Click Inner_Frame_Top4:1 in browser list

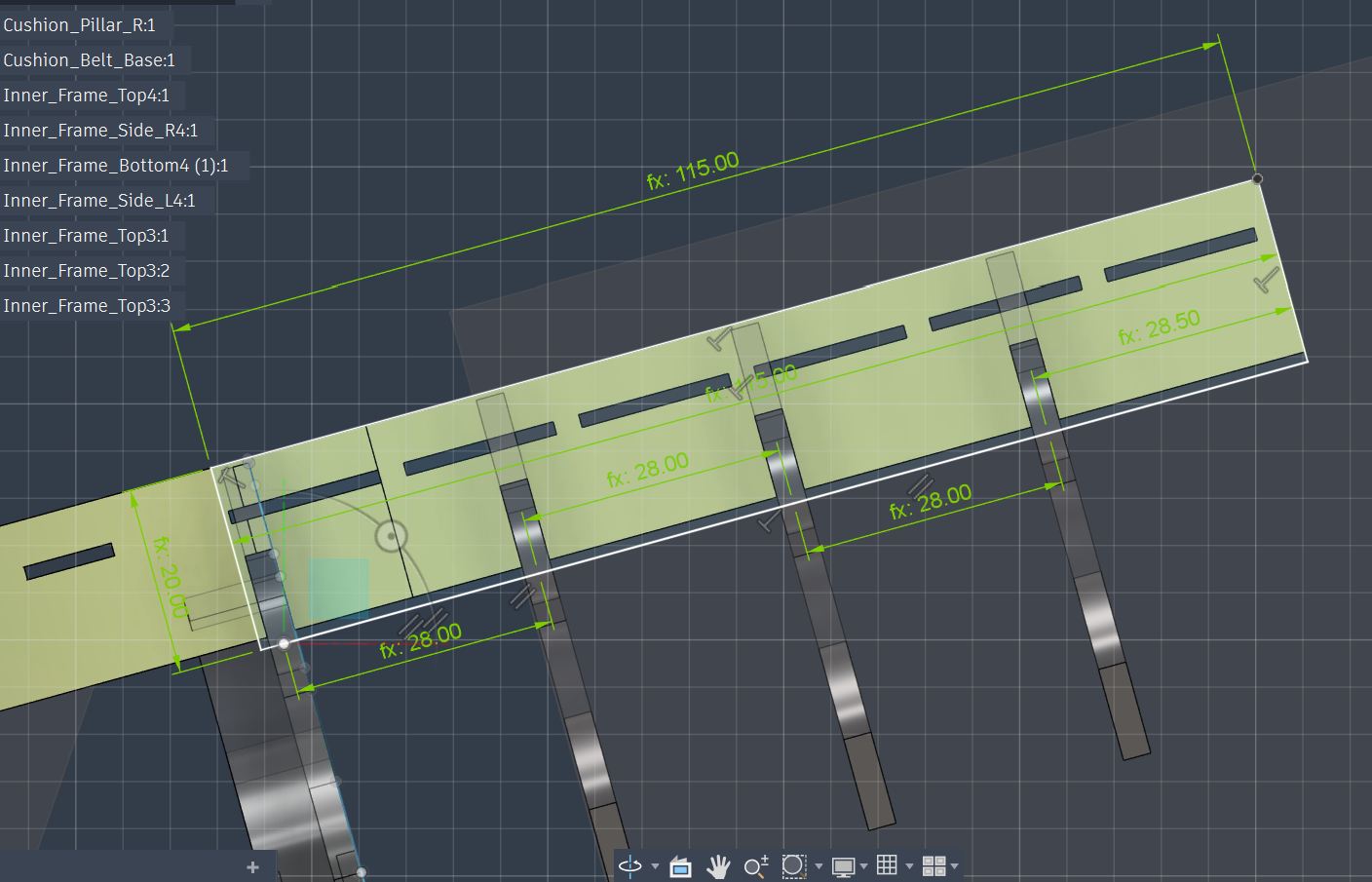click(87, 95)
